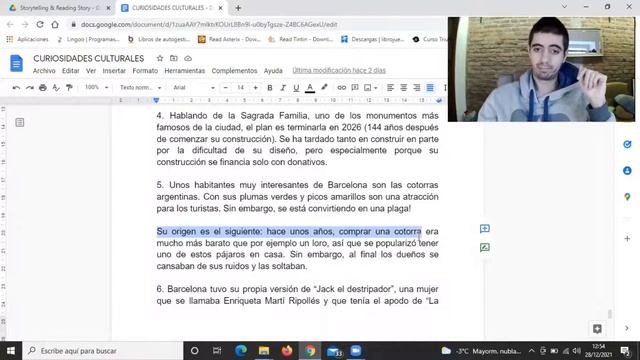
Task: Open a new browser tab
Action: (238, 8)
